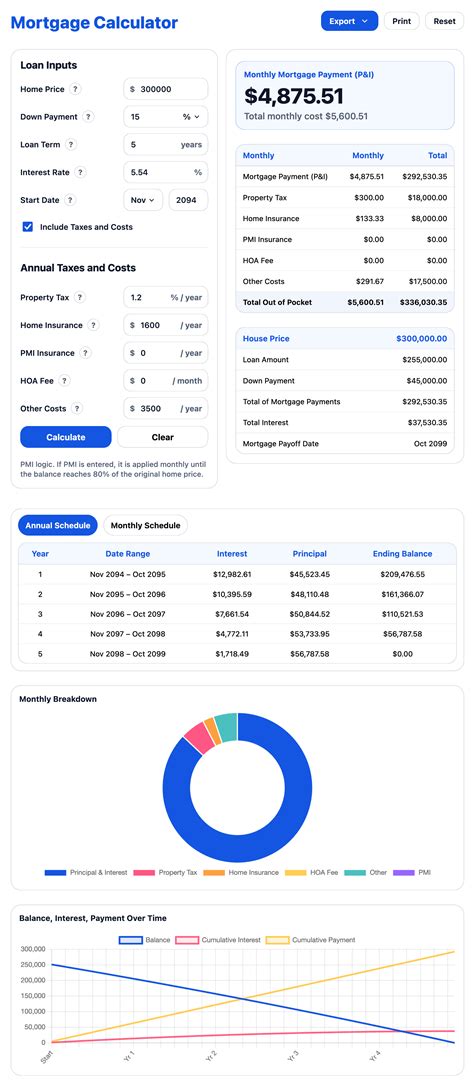Open help tooltip for Other Costs

coord(77,408)
